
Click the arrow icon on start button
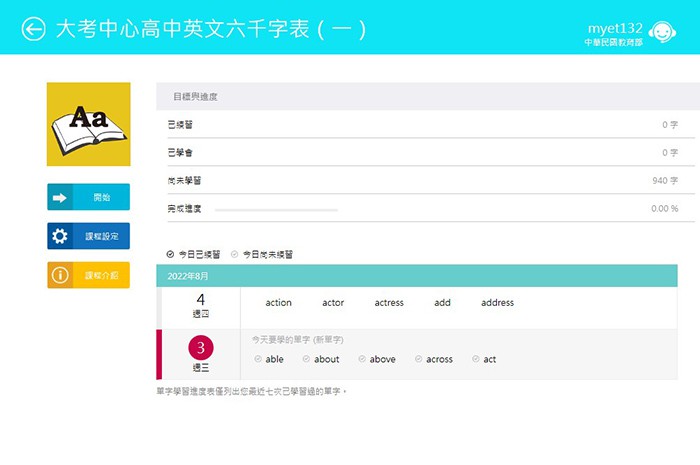coord(60,198)
